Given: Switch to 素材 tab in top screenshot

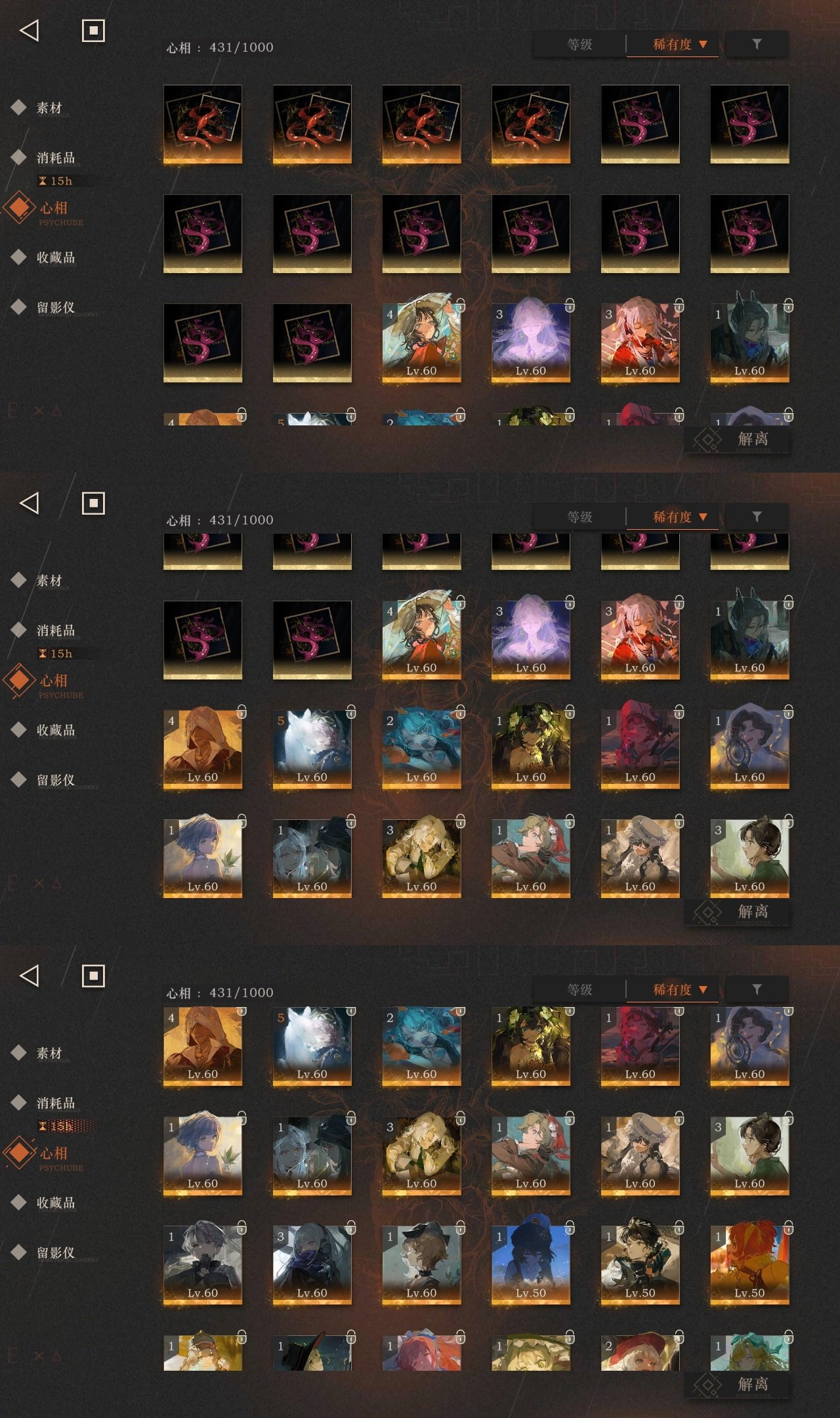Looking at the screenshot, I should 49,108.
